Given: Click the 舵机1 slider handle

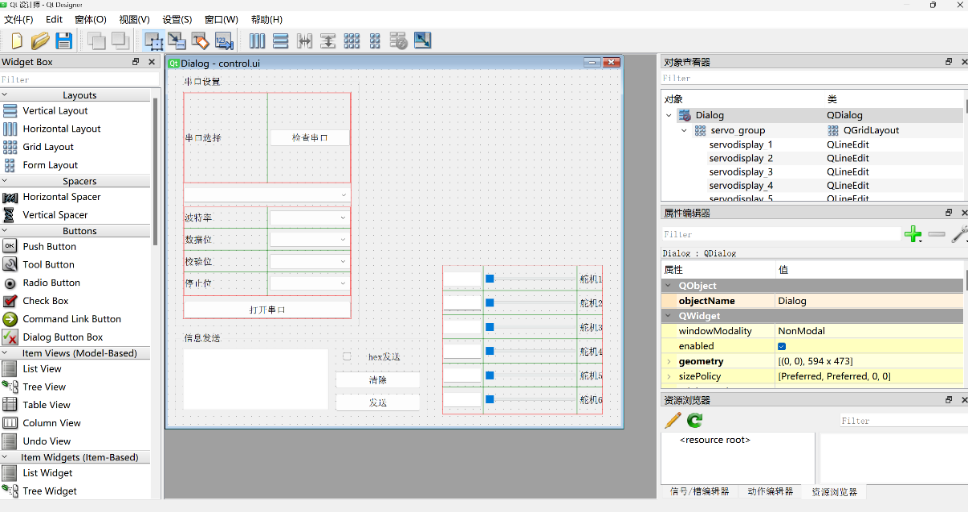Looking at the screenshot, I should point(490,279).
